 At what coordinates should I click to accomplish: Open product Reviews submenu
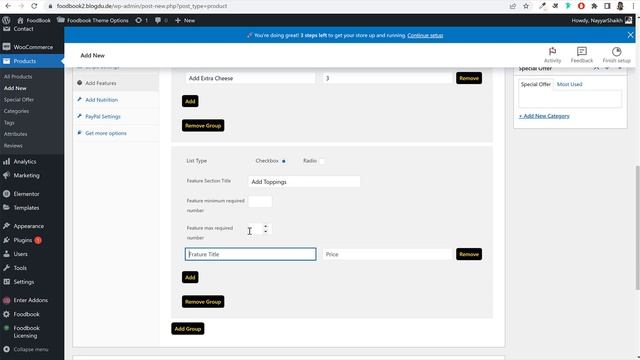coord(13,146)
